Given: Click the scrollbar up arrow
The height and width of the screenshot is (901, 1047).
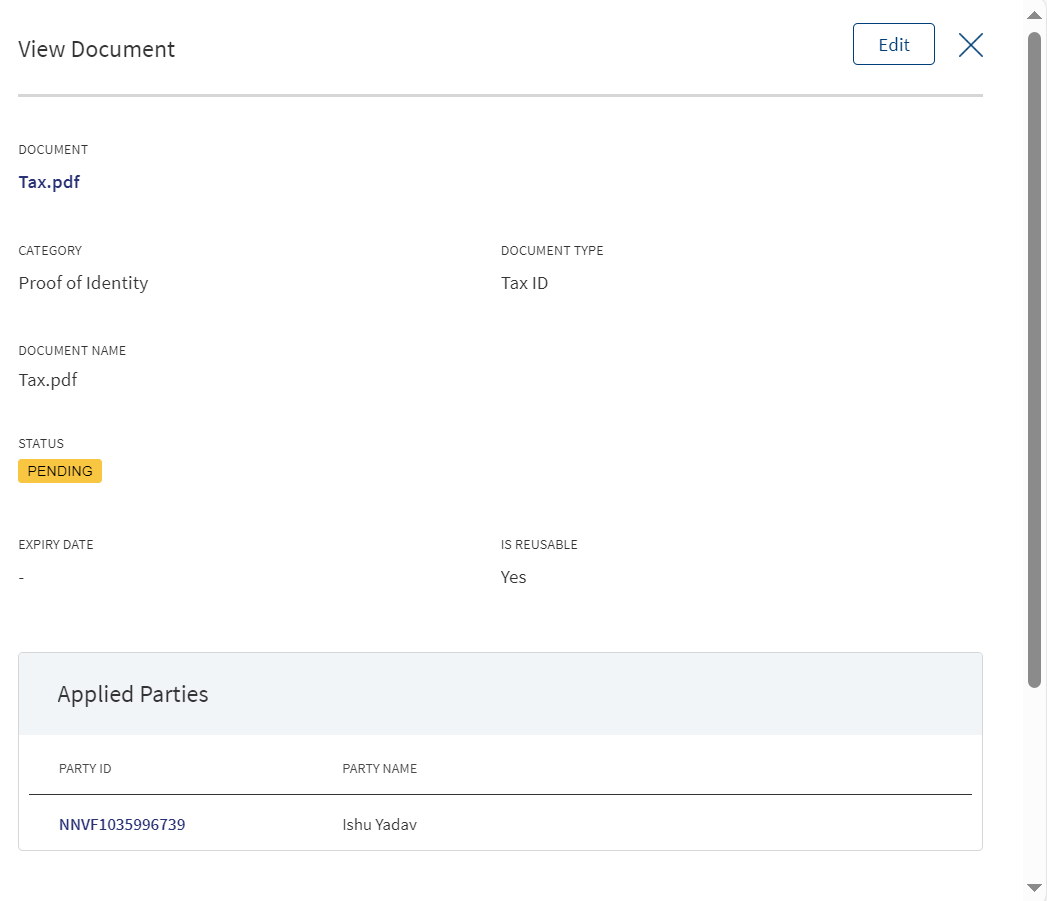Looking at the screenshot, I should pyautogui.click(x=1034, y=15).
